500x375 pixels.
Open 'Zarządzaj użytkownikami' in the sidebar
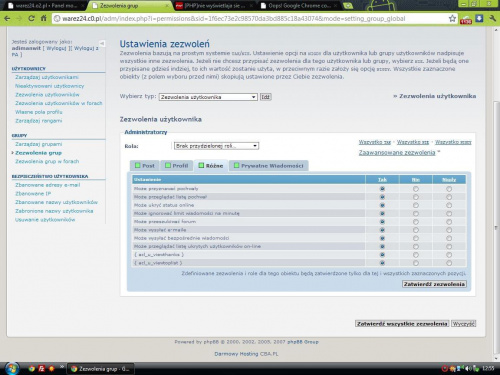pos(47,77)
